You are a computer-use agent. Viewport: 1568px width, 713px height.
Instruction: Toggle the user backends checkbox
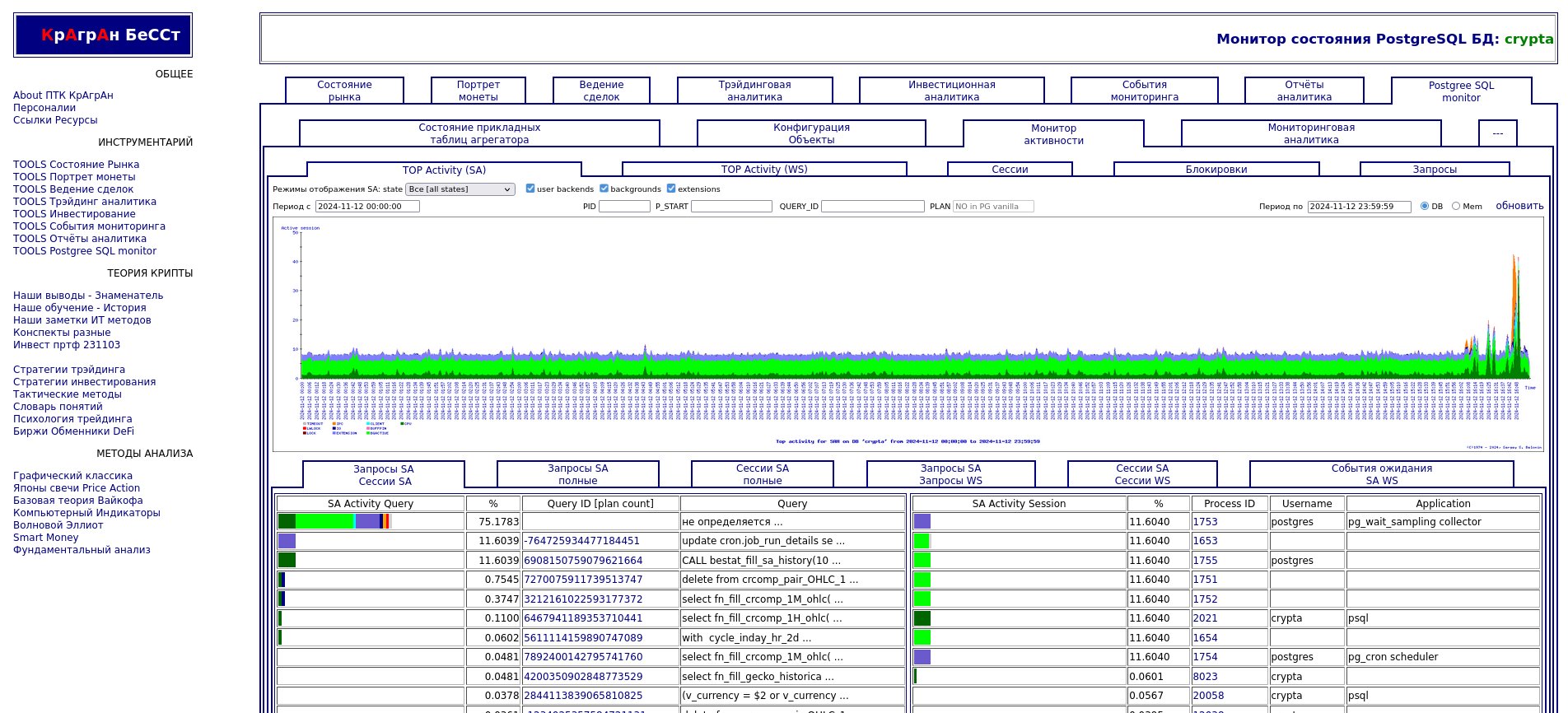click(x=530, y=189)
